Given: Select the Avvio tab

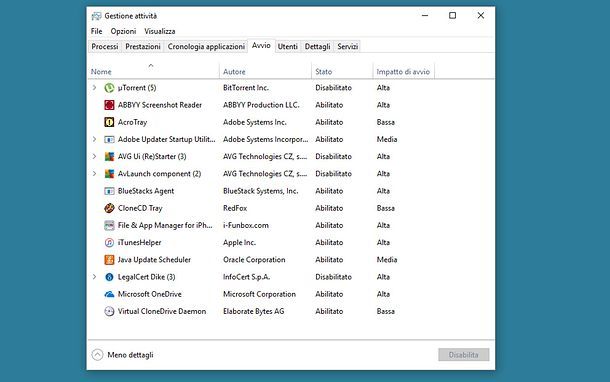Looking at the screenshot, I should (x=261, y=46).
